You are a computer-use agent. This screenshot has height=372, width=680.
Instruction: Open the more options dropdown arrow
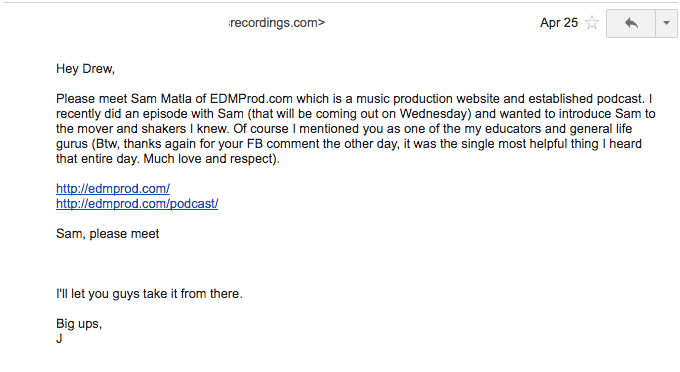(x=667, y=23)
